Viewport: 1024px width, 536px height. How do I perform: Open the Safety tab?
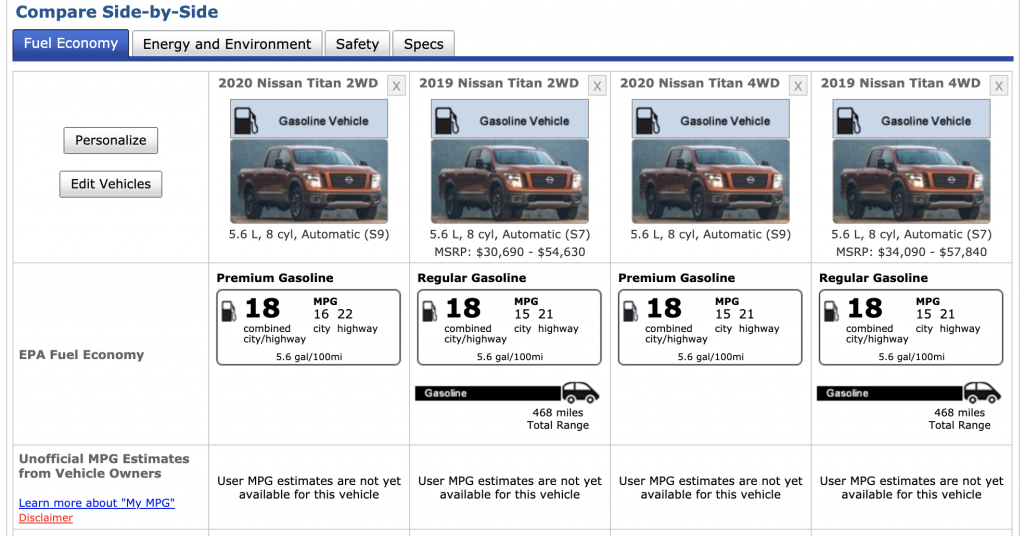tap(357, 44)
